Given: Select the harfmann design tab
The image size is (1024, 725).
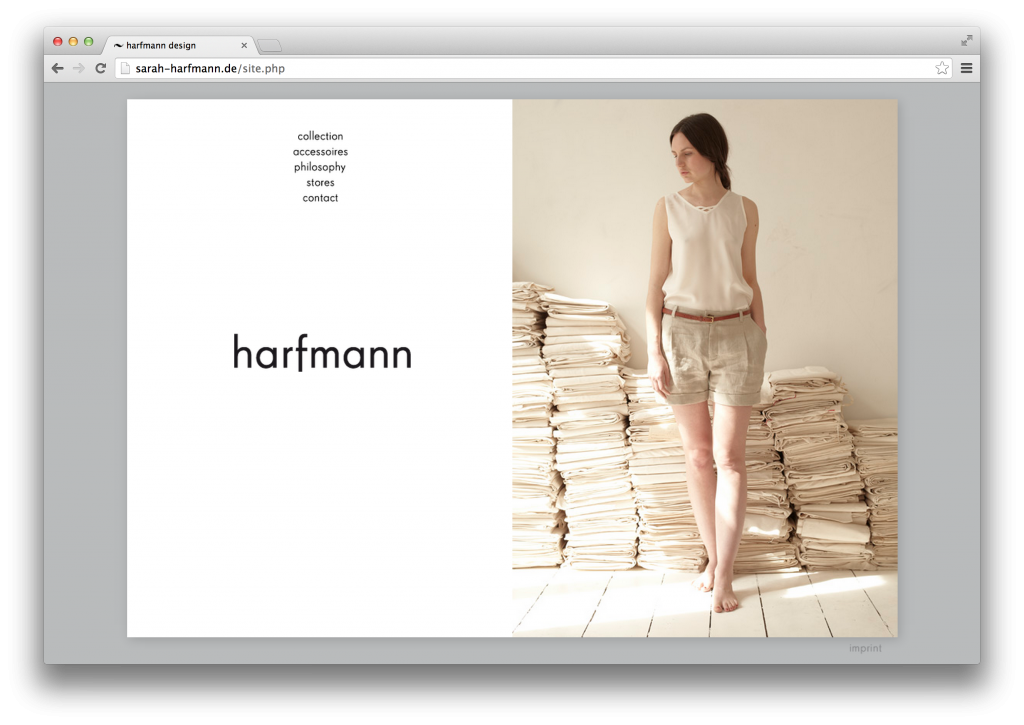Looking at the screenshot, I should 178,45.
